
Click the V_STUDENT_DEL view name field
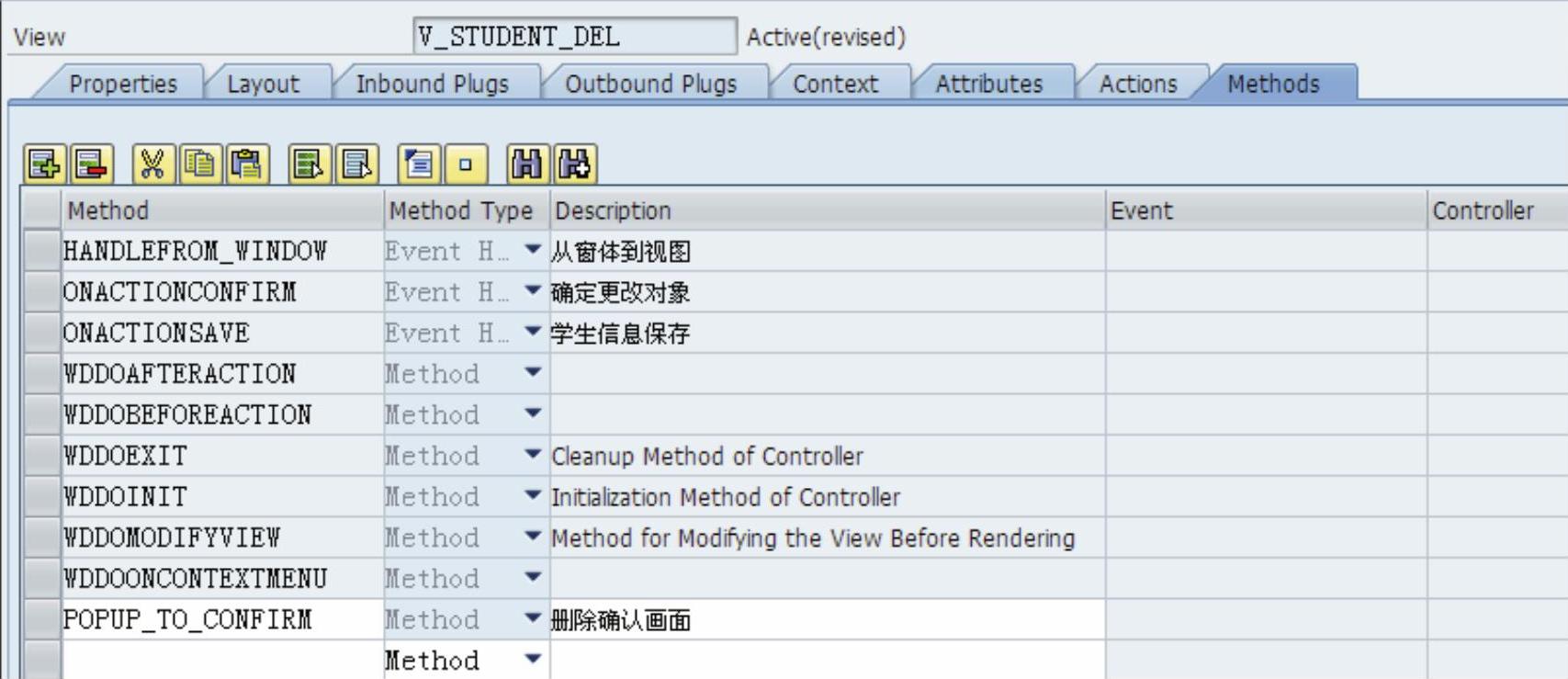point(575,37)
